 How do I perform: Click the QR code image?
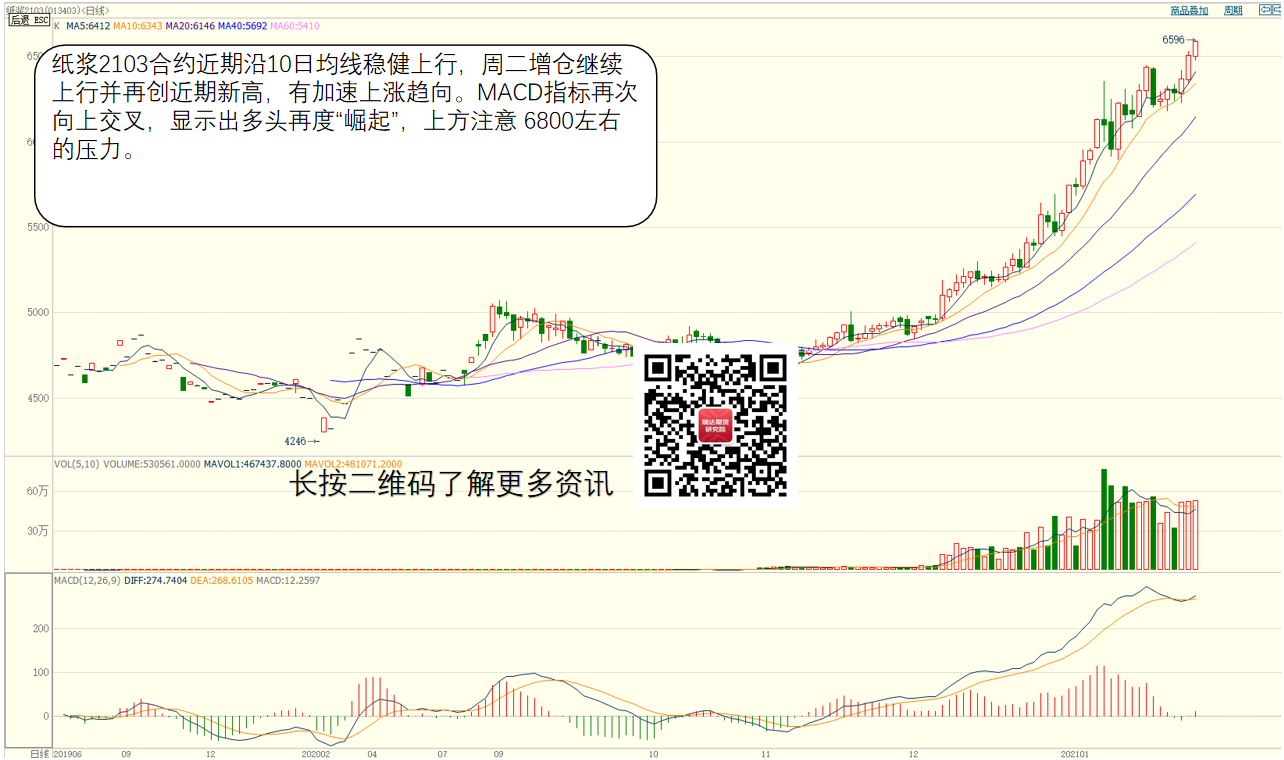pyautogui.click(x=715, y=425)
